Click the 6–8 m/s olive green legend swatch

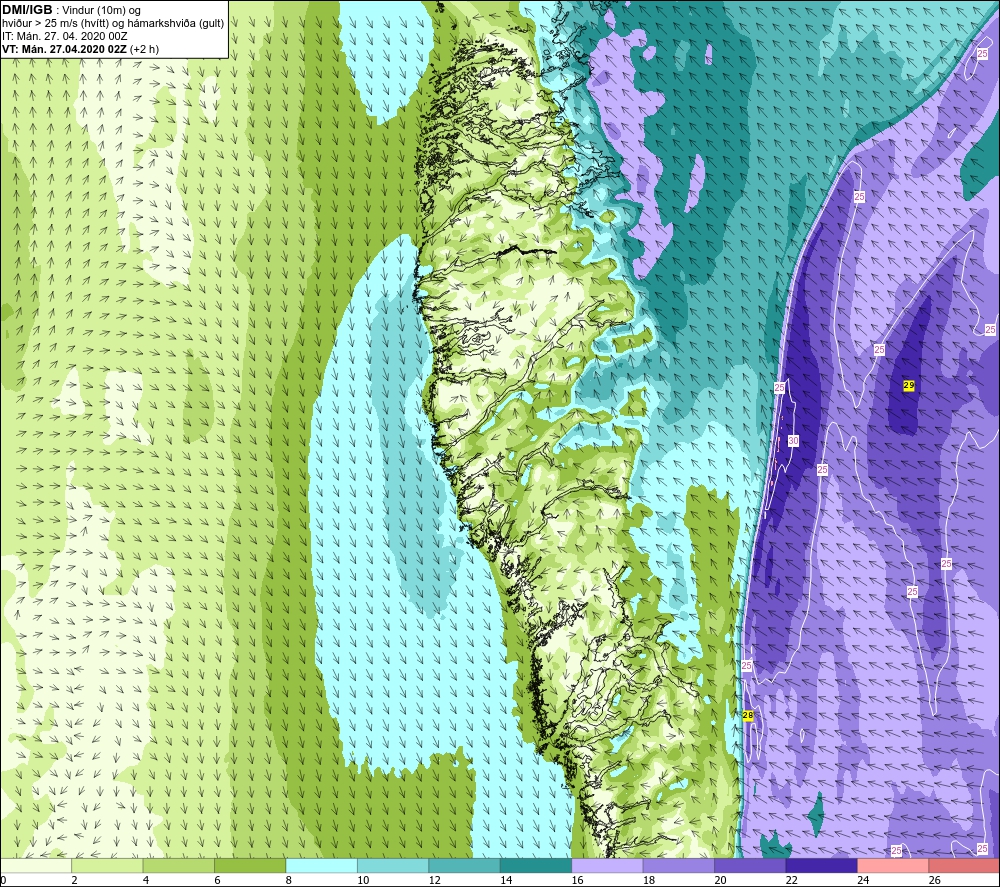[250, 865]
